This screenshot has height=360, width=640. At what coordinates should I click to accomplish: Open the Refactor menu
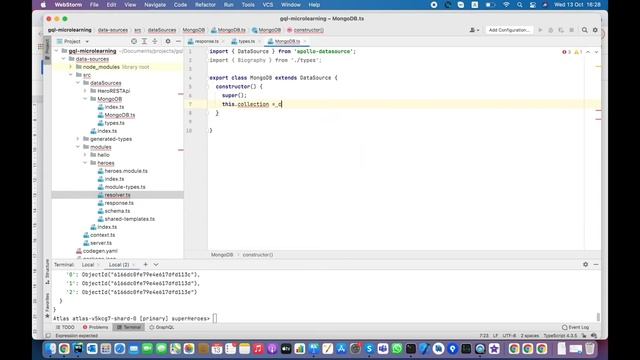205,5
